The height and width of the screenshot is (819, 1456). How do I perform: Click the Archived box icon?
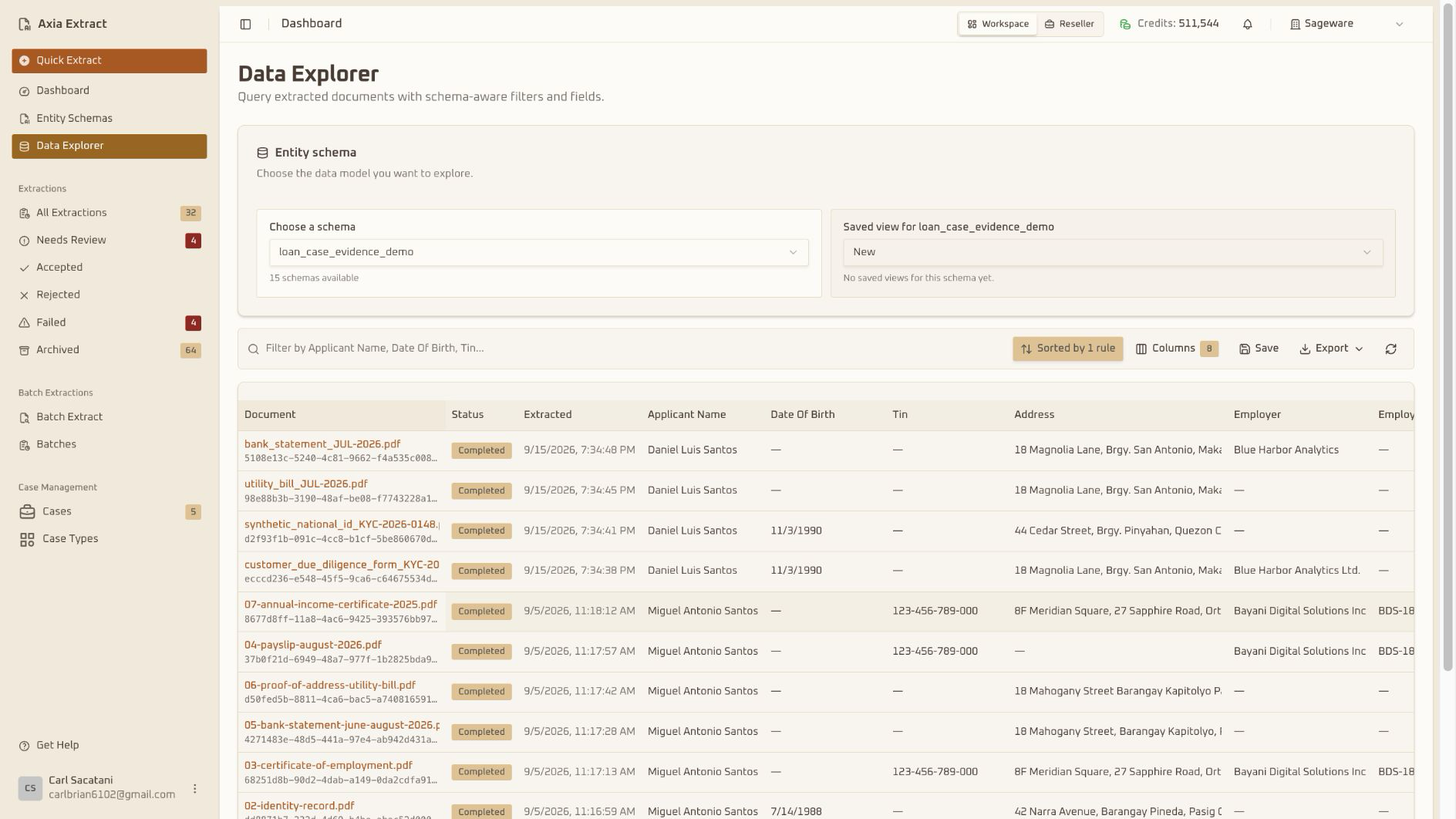25,350
